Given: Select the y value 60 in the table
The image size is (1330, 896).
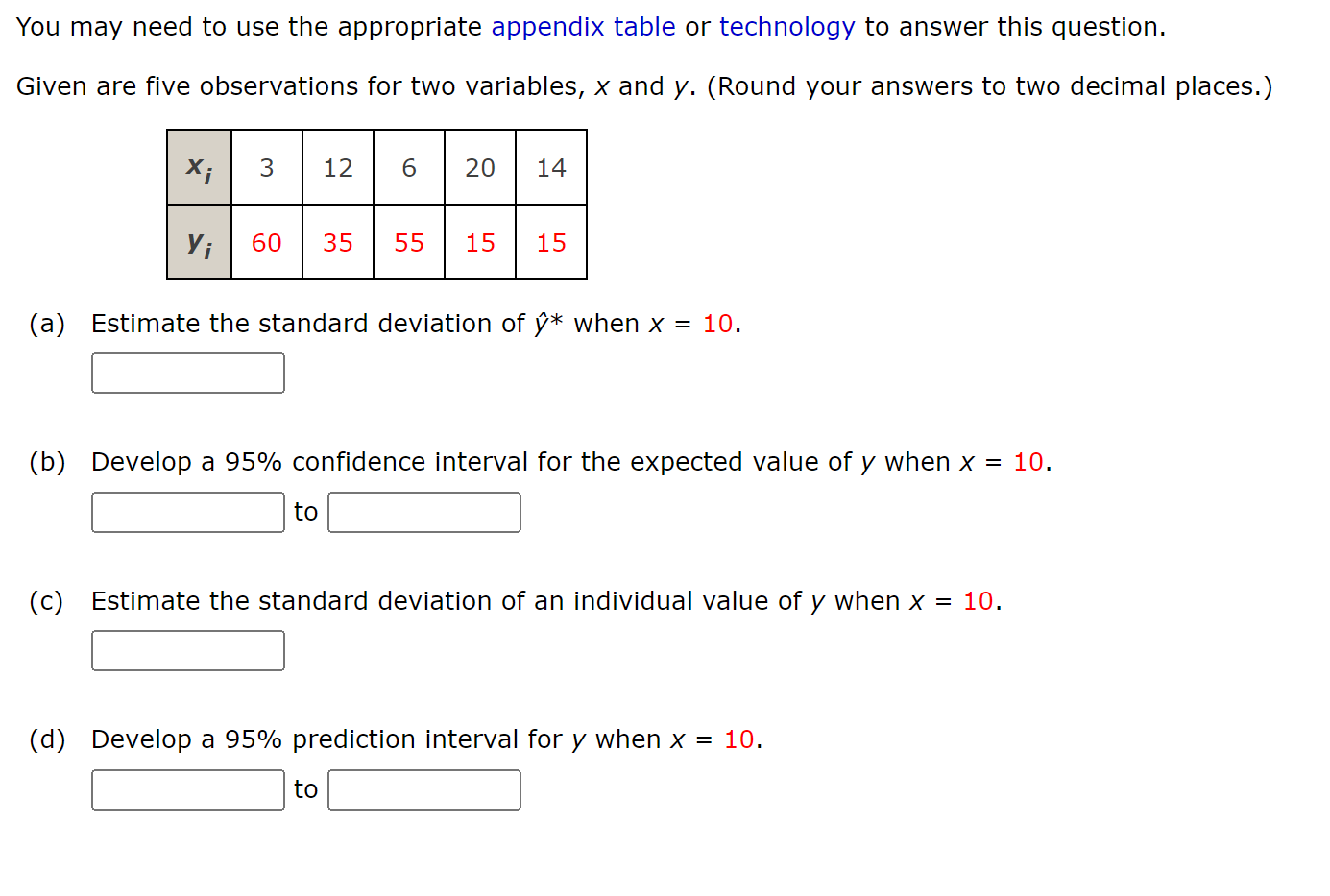Looking at the screenshot, I should pos(266,243).
